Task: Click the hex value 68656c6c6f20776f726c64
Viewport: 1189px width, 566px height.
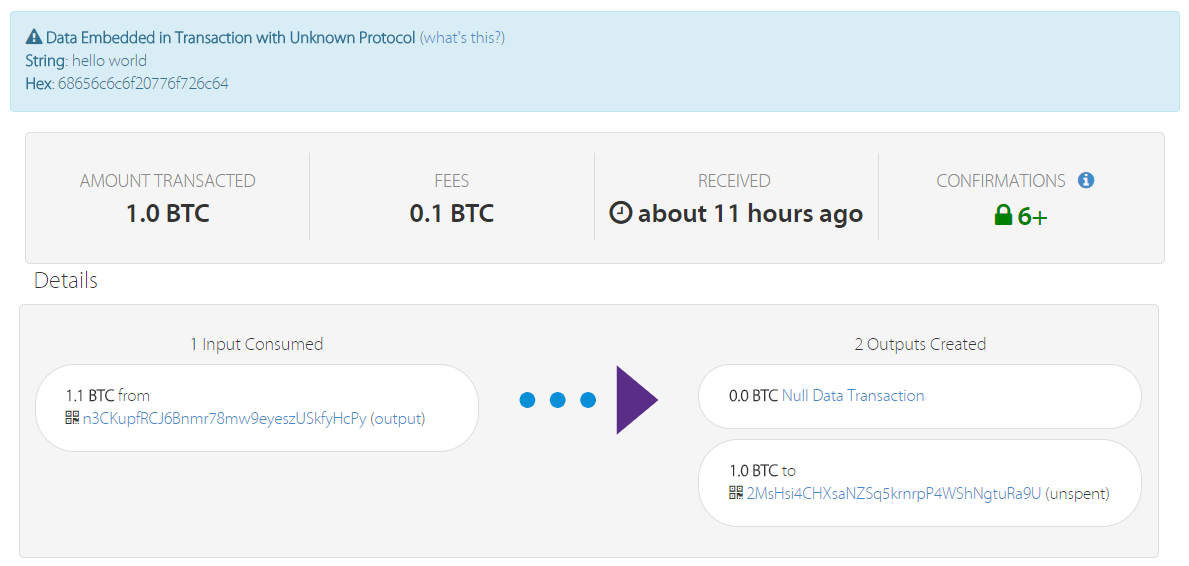Action: click(143, 84)
